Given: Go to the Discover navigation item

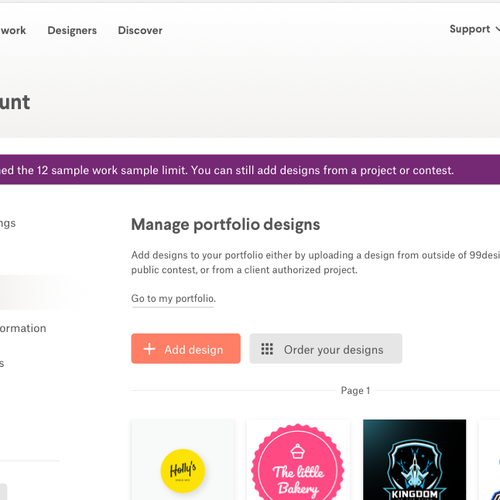Looking at the screenshot, I should [x=140, y=30].
